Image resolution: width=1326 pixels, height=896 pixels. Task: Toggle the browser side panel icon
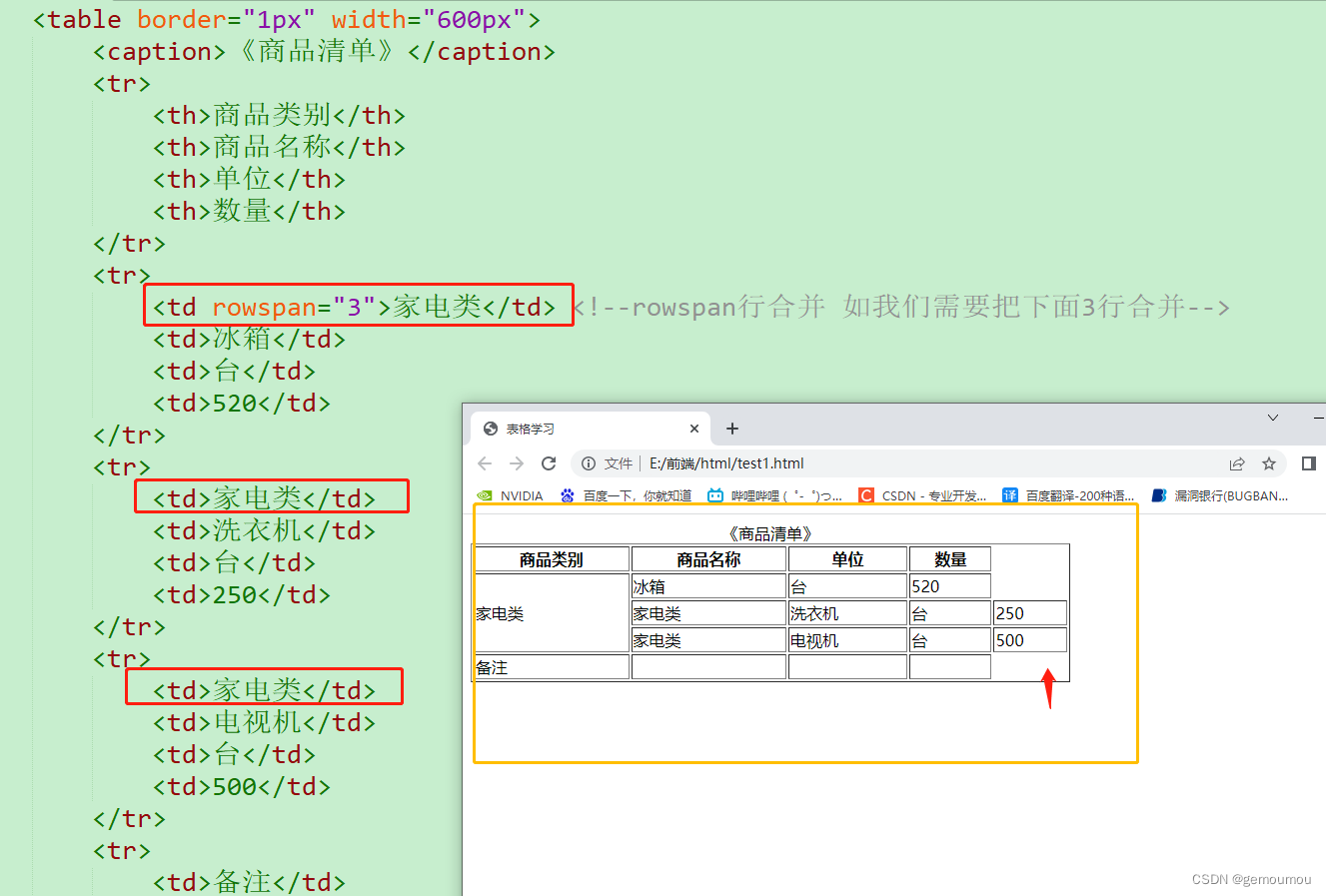1308,463
